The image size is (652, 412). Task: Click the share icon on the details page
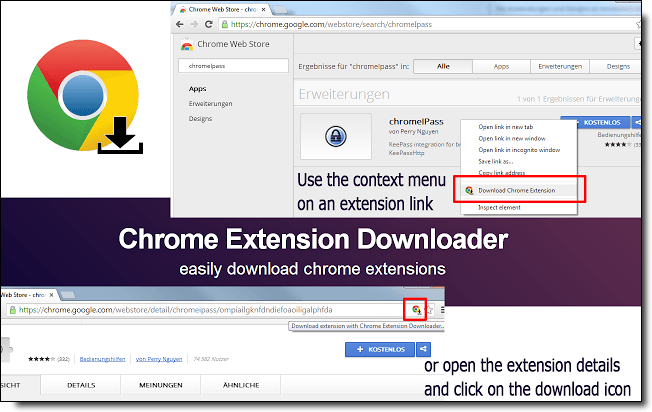click(x=424, y=349)
